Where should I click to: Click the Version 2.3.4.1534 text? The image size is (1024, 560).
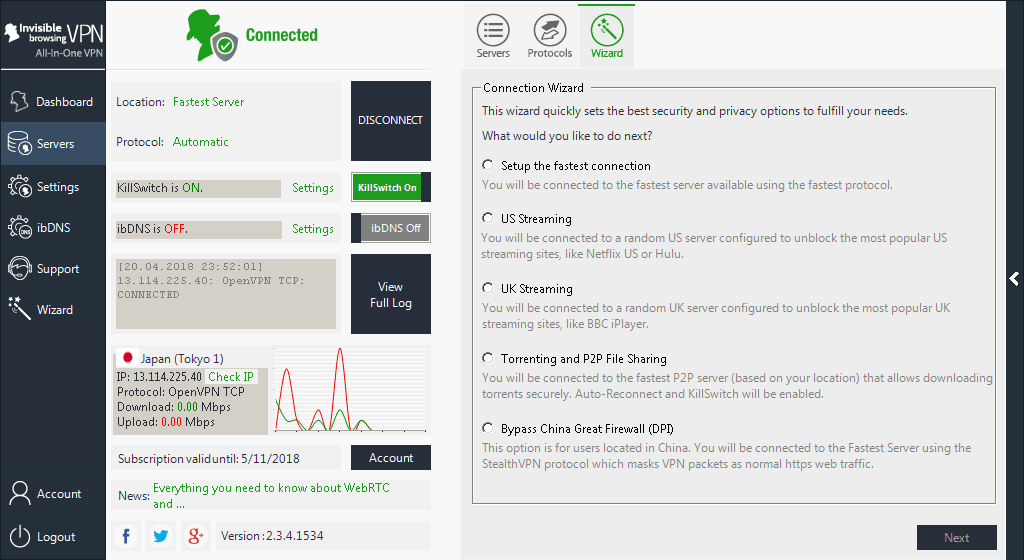pos(272,536)
